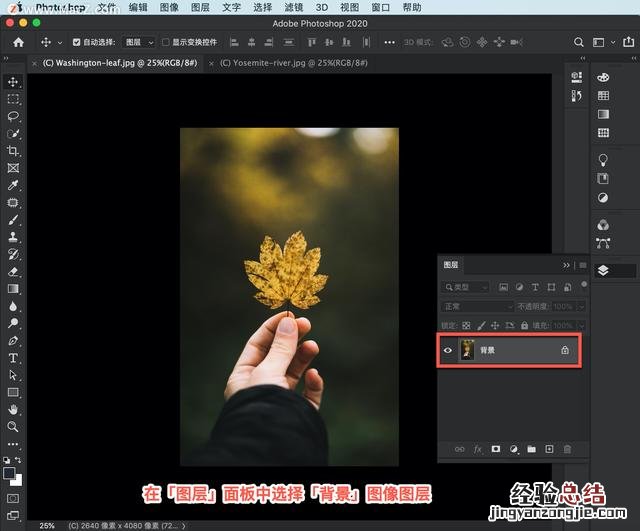640x531 pixels.
Task: Uncheck the 自动选择 checkbox
Action: click(77, 43)
